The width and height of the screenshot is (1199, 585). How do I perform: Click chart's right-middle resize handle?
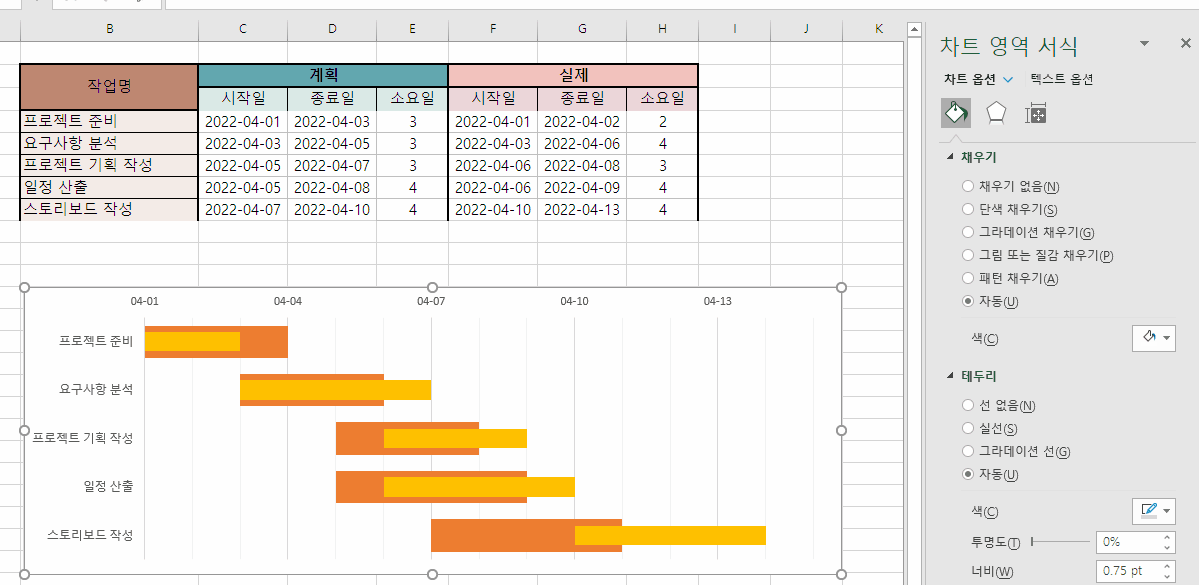pyautogui.click(x=842, y=431)
